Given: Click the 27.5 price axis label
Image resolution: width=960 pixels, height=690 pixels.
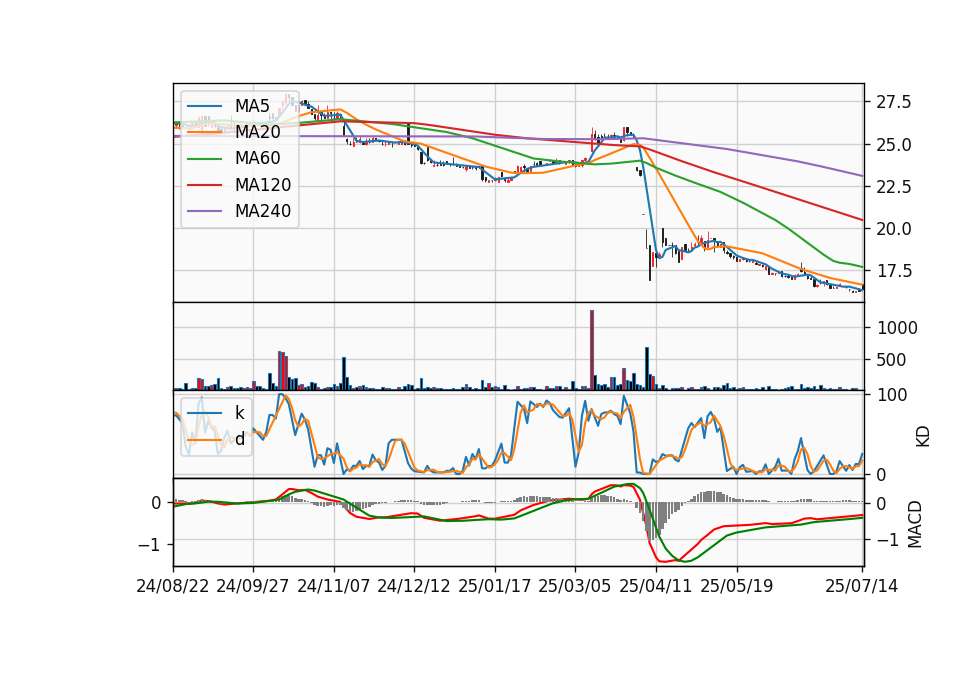Looking at the screenshot, I should pyautogui.click(x=894, y=102).
